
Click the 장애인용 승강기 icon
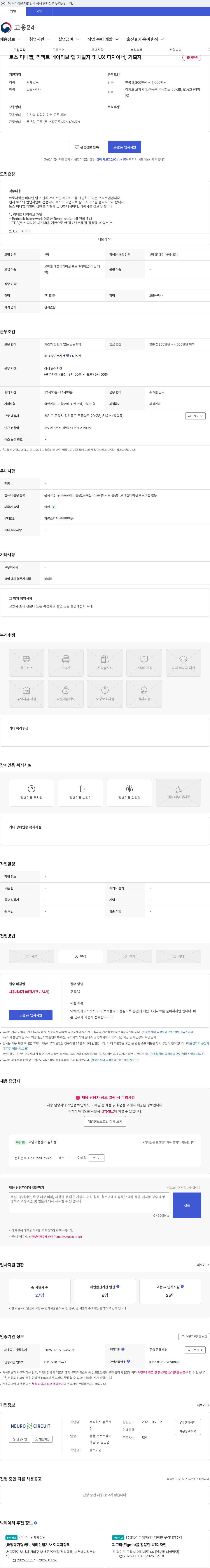80,793
